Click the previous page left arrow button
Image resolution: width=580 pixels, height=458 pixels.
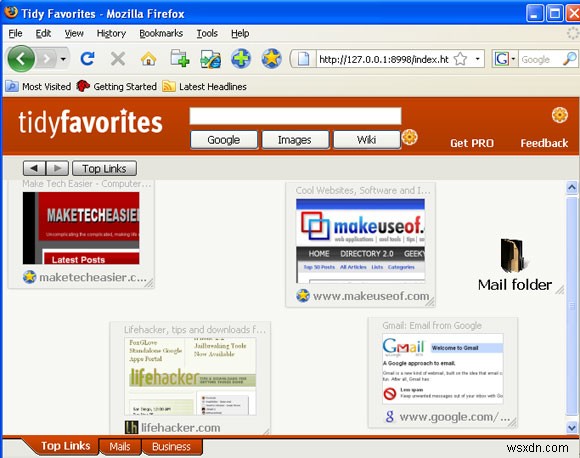34,168
